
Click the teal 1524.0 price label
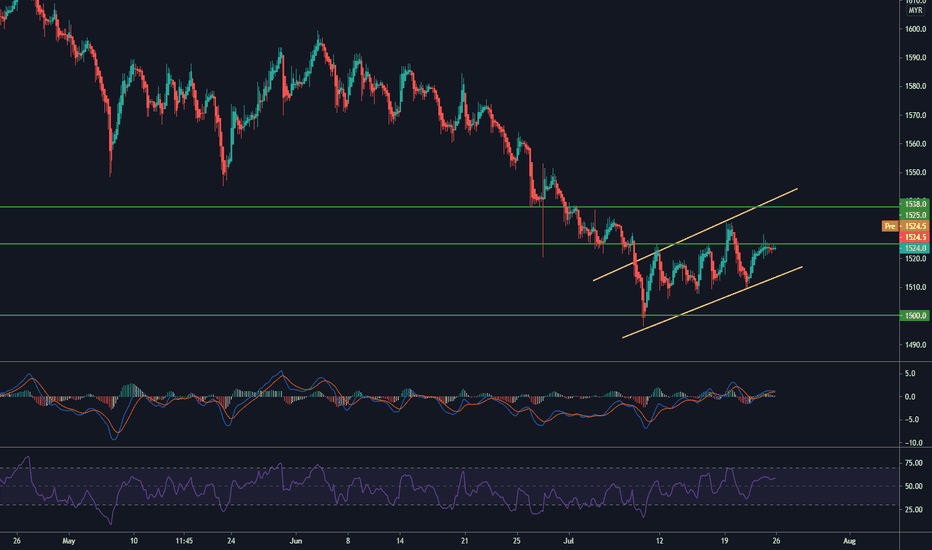[x=915, y=248]
